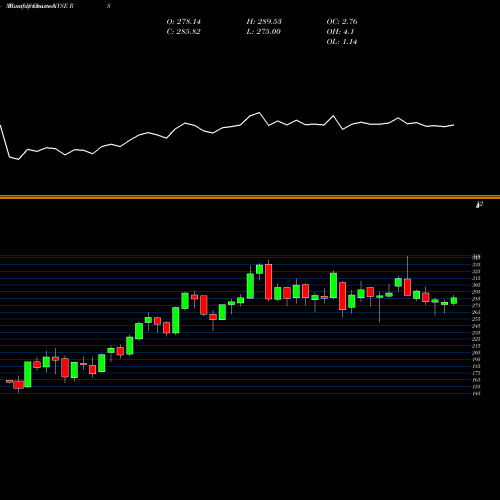The width and height of the screenshot is (500, 500).
Task: Click the OL: 1.14 value
Action: point(342,42)
